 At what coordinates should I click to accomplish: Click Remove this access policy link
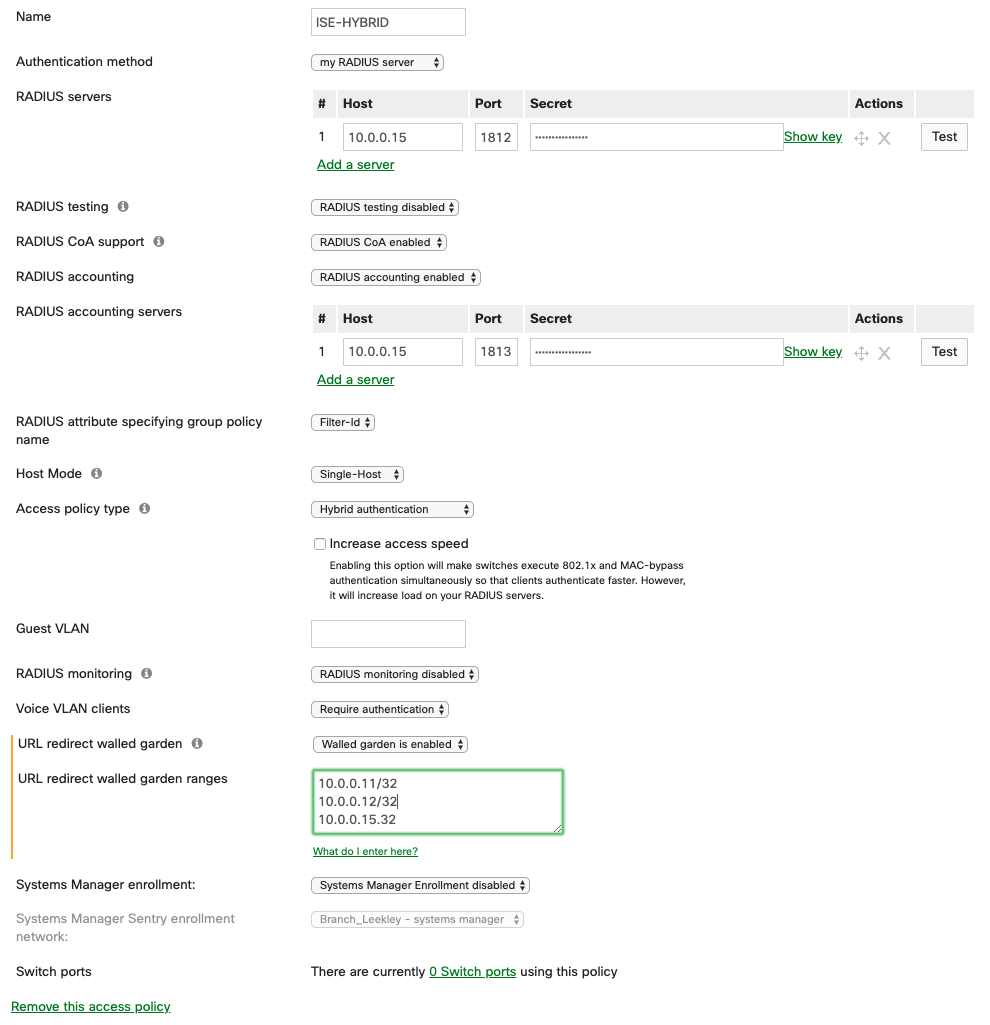coord(91,1007)
